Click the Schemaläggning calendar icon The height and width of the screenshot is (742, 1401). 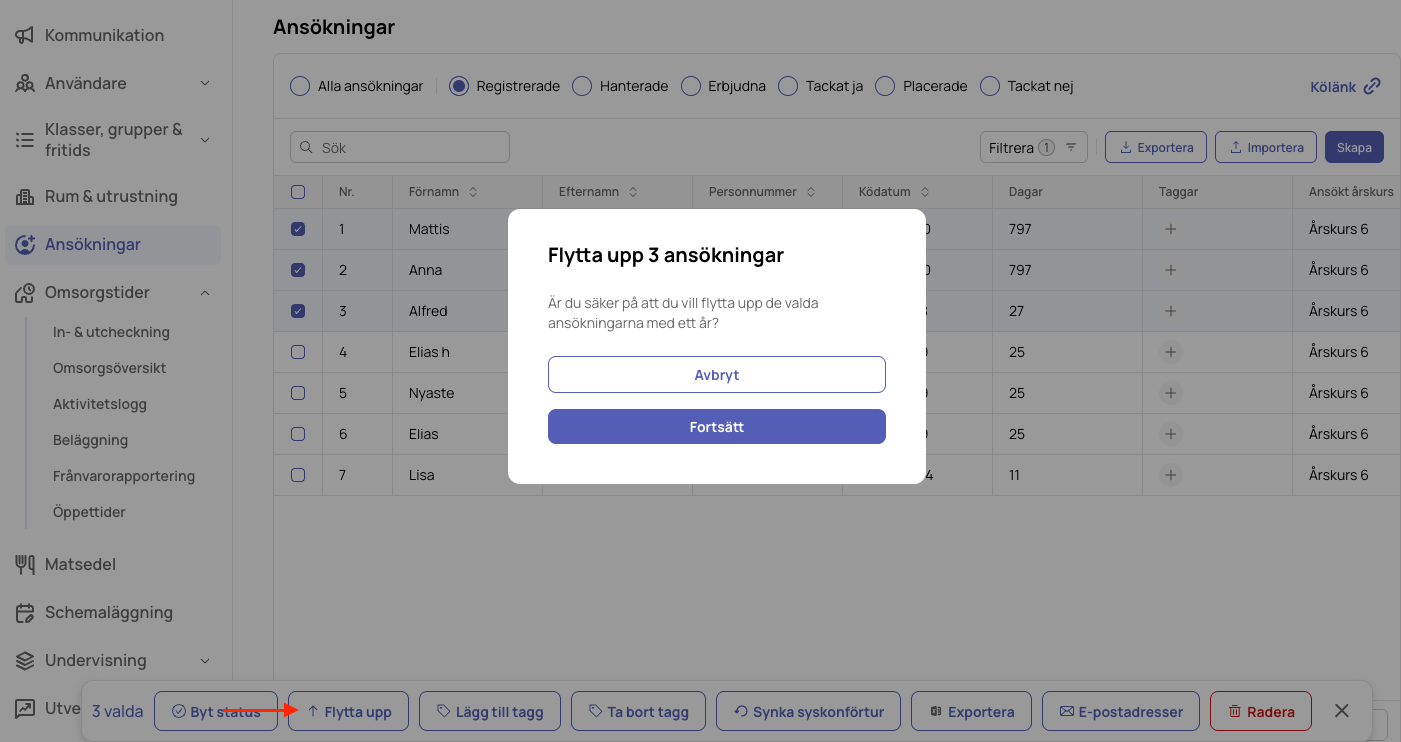[x=25, y=612]
